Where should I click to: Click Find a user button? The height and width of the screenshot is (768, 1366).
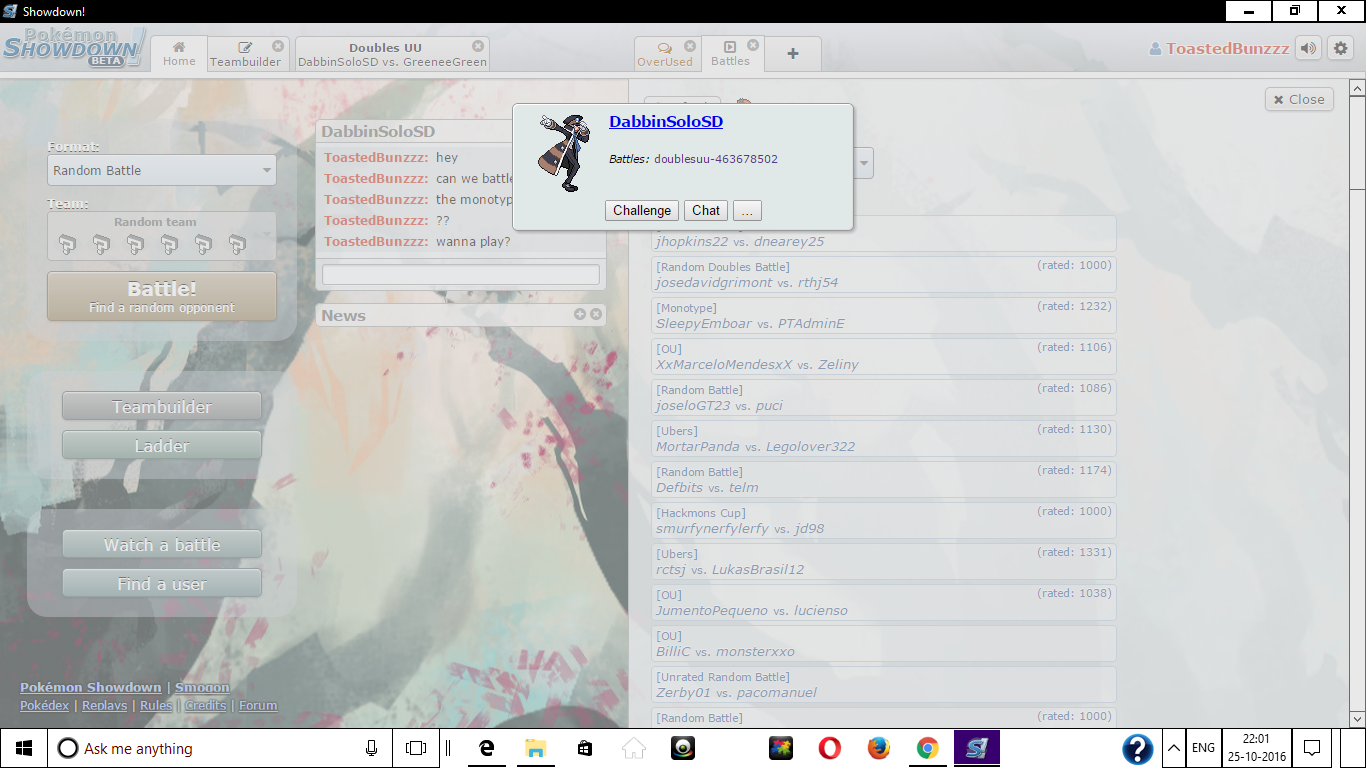[162, 584]
